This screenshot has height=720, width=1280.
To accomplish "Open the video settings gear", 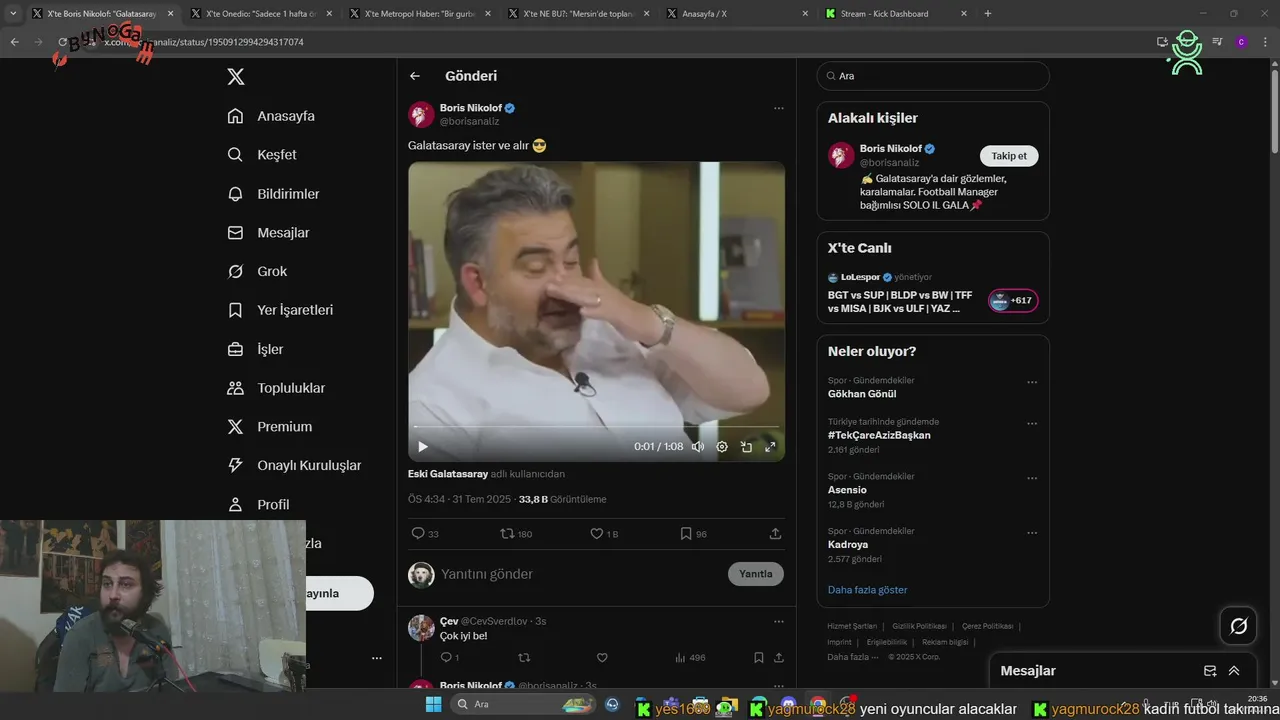I will [x=722, y=447].
